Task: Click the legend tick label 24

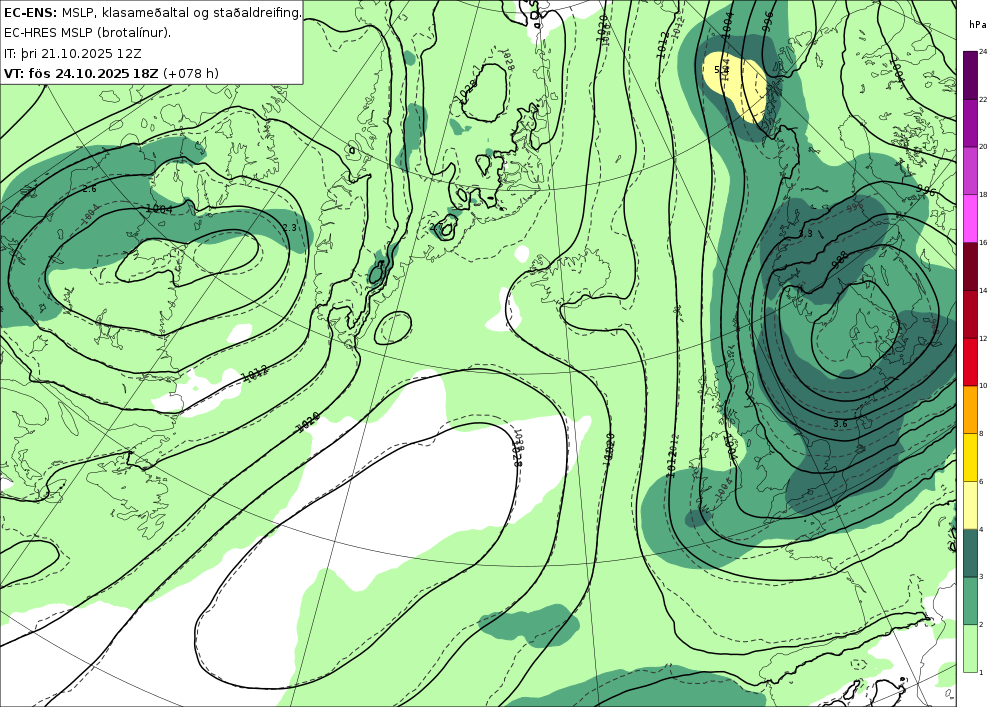Action: pyautogui.click(x=983, y=52)
